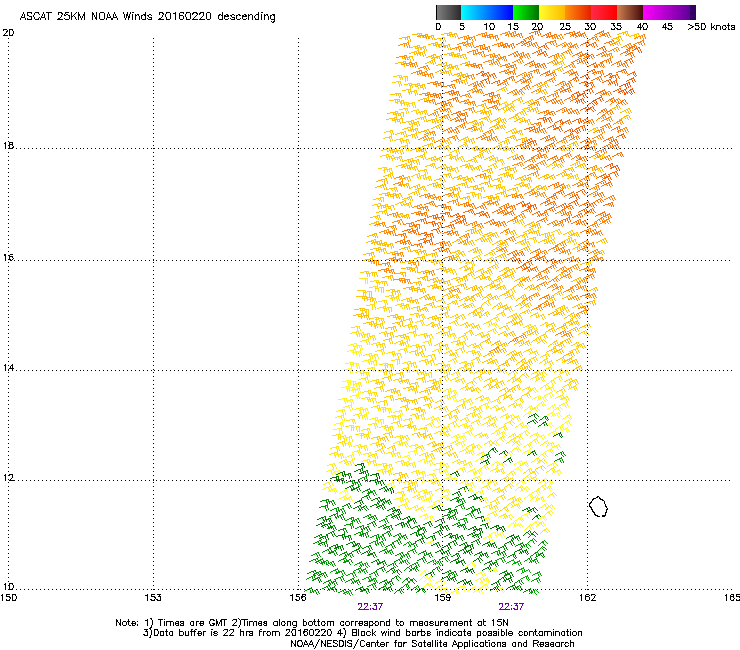Click the red 30-35 knots color band
The width and height of the screenshot is (740, 650).
[x=604, y=12]
